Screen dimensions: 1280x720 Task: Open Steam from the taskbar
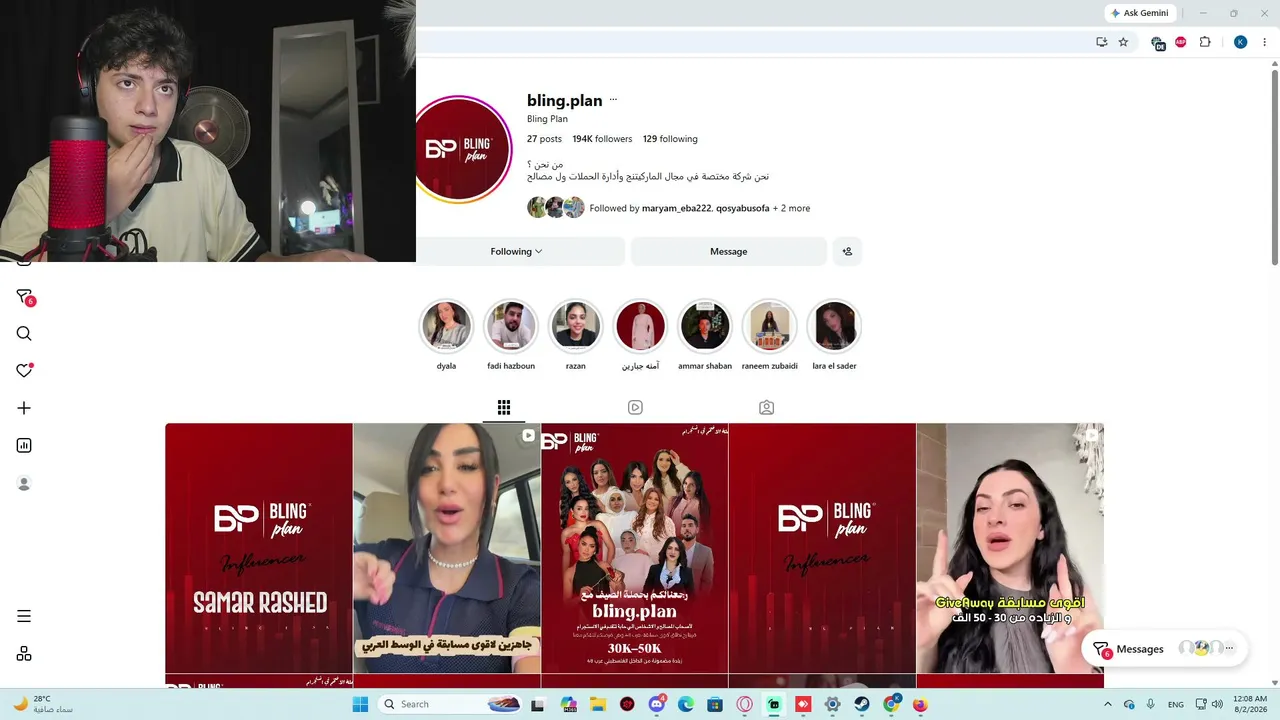pyautogui.click(x=862, y=704)
